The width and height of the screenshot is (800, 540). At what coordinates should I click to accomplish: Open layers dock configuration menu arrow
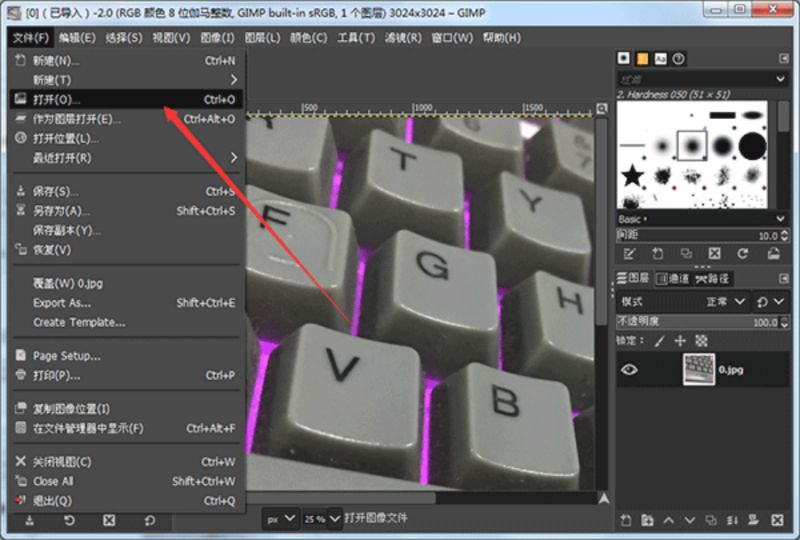(x=784, y=278)
